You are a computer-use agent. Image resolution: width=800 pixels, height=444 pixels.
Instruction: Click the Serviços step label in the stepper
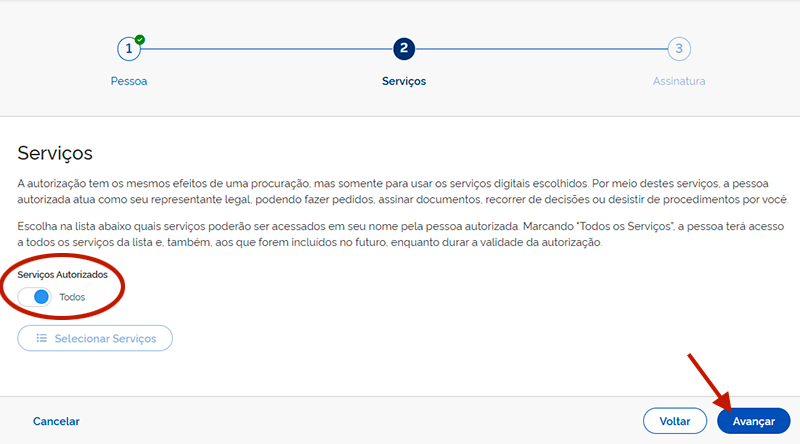[x=404, y=81]
